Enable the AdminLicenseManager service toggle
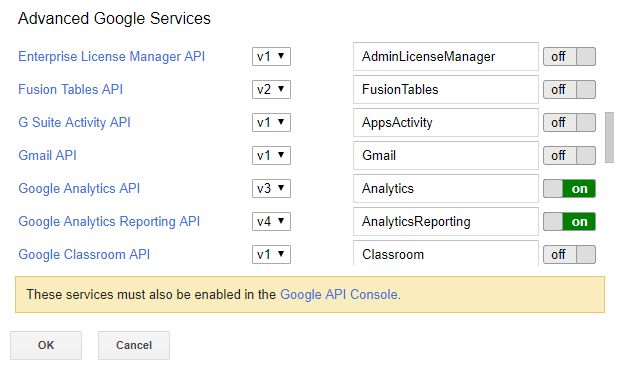The image size is (623, 379). pyautogui.click(x=569, y=56)
